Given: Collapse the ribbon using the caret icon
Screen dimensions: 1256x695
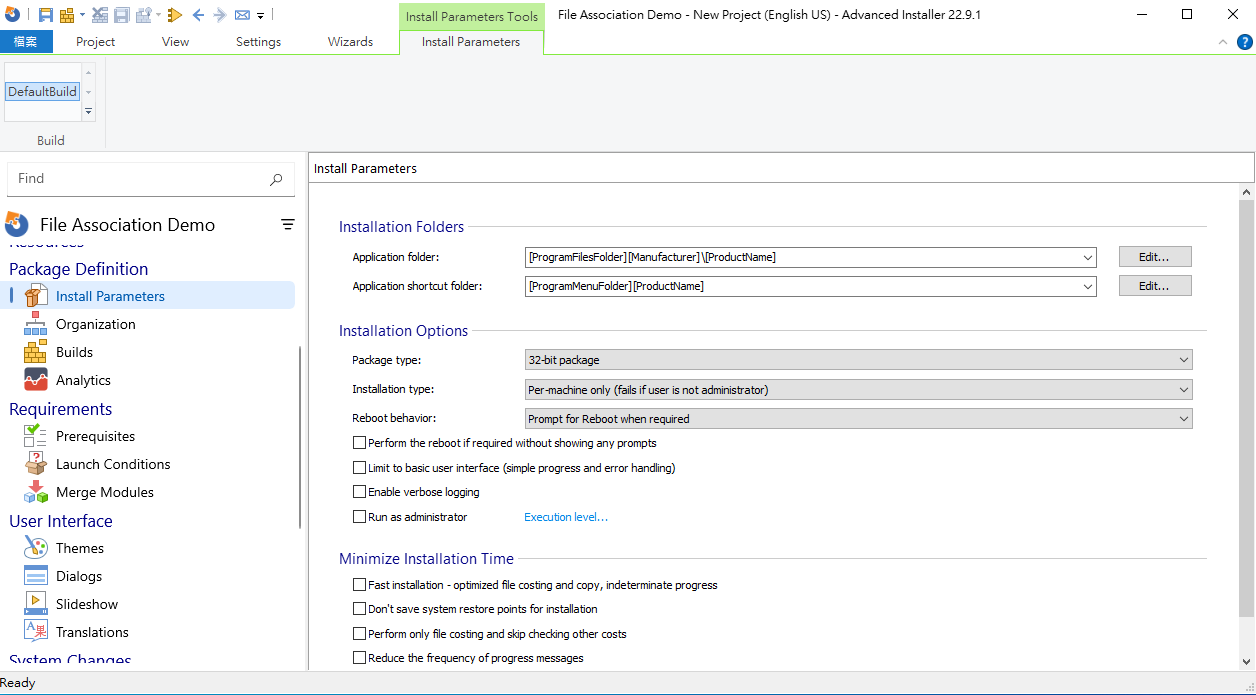Looking at the screenshot, I should click(x=1223, y=42).
